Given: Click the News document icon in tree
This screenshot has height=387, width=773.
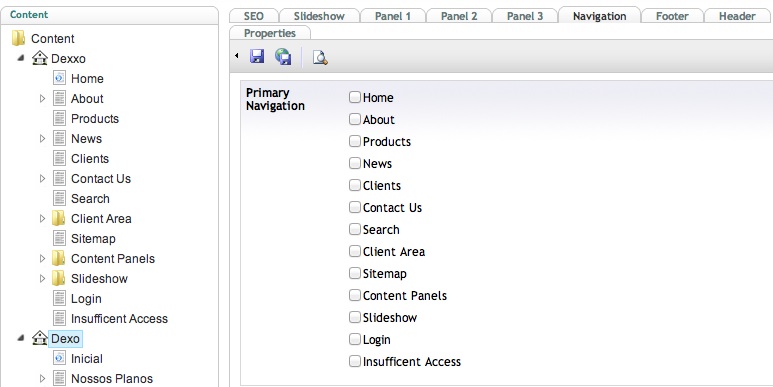Looking at the screenshot, I should pos(60,138).
